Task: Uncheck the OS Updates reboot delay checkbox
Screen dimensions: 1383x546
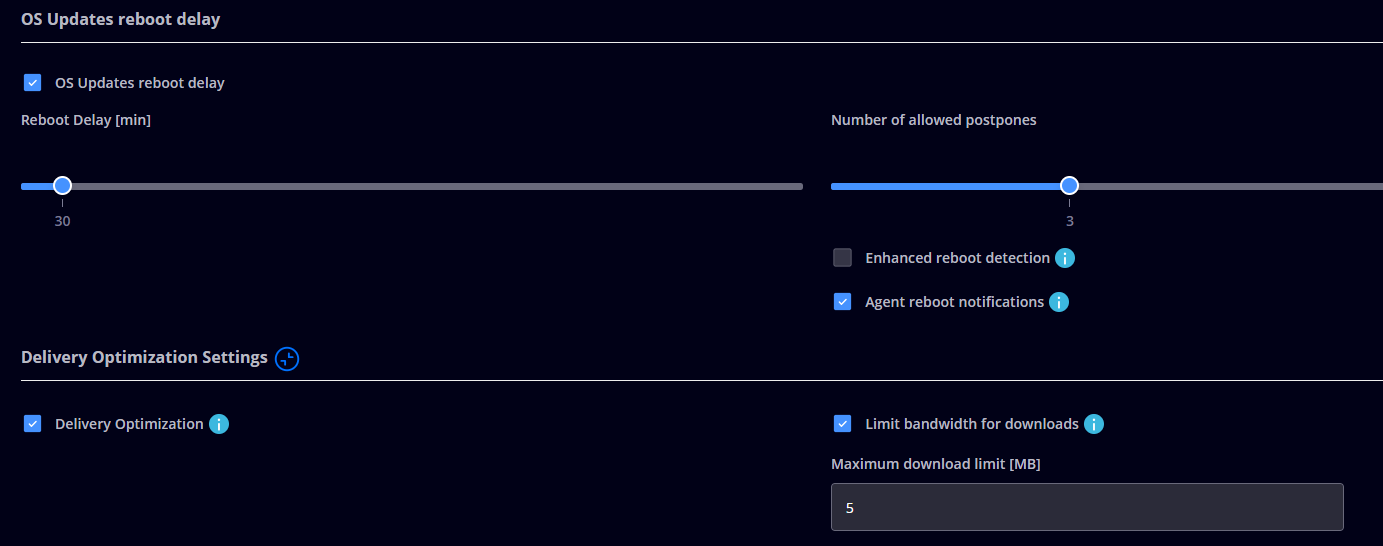Action: coord(33,83)
